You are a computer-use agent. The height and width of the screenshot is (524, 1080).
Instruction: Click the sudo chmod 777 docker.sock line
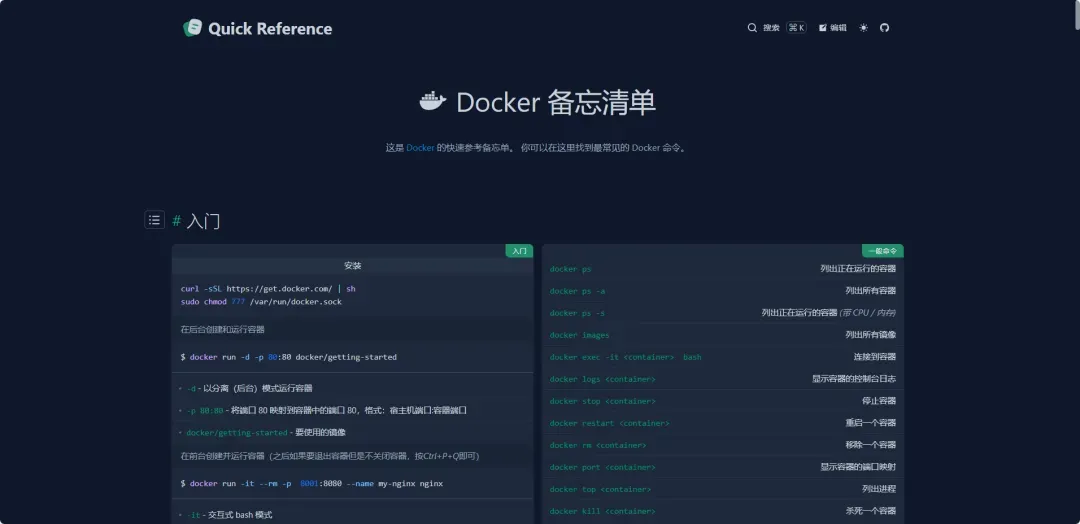(261, 302)
